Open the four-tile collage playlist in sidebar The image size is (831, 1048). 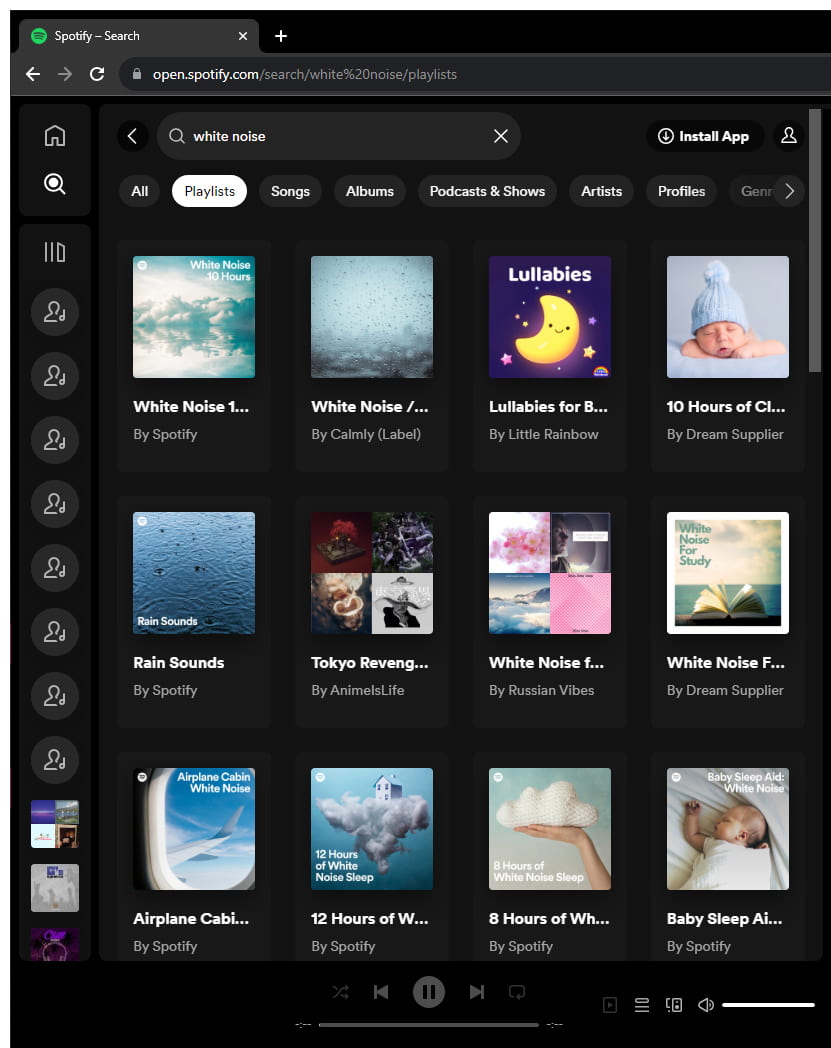pyautogui.click(x=55, y=824)
